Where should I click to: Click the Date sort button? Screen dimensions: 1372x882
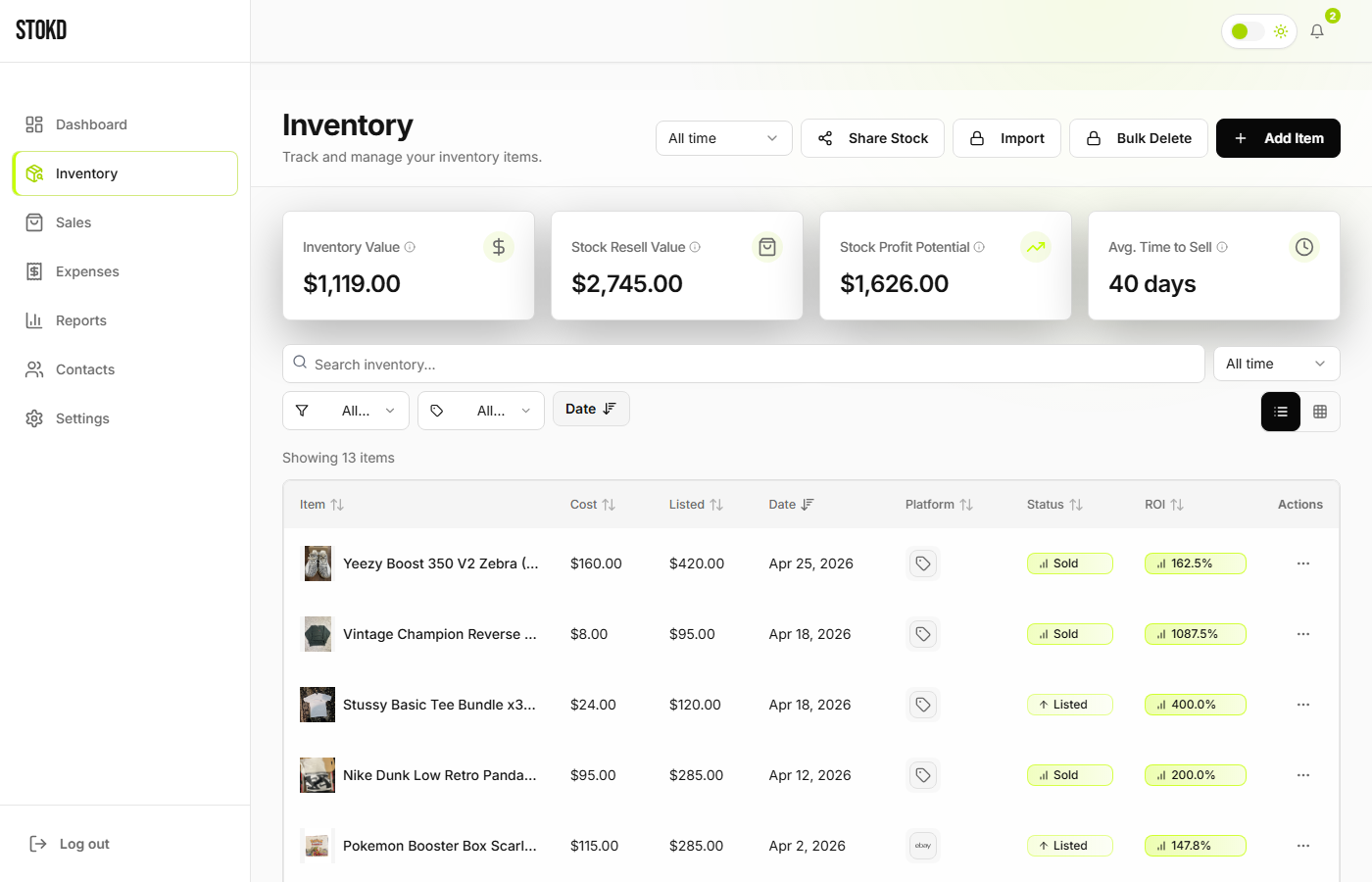(x=591, y=409)
